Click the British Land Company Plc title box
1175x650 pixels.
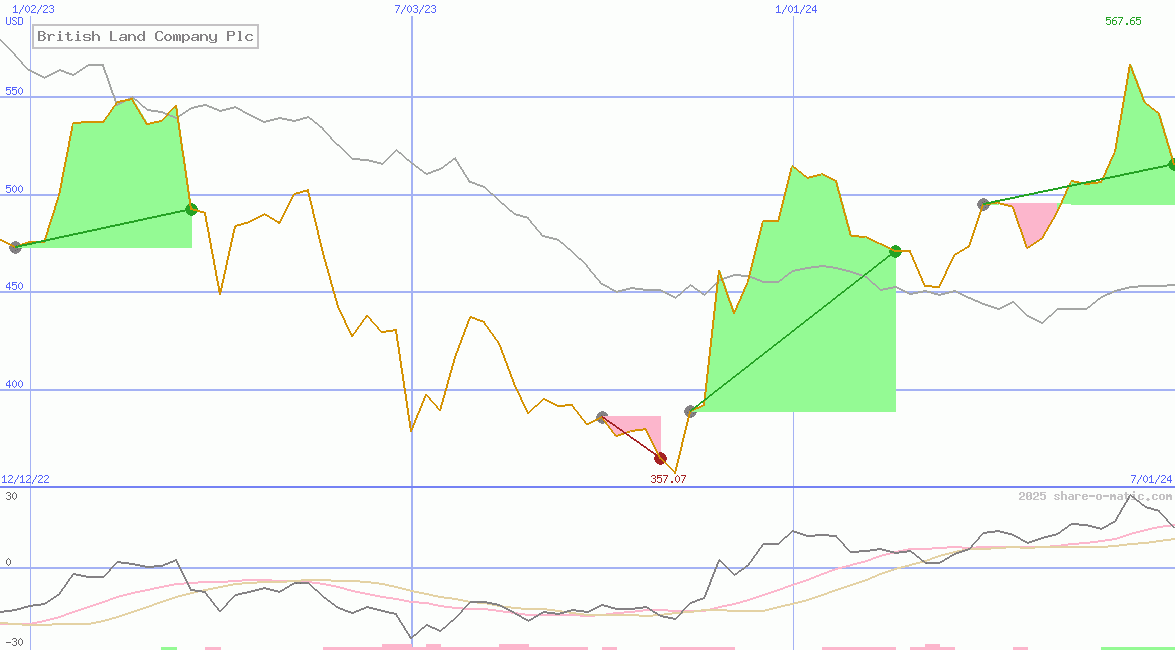click(145, 37)
